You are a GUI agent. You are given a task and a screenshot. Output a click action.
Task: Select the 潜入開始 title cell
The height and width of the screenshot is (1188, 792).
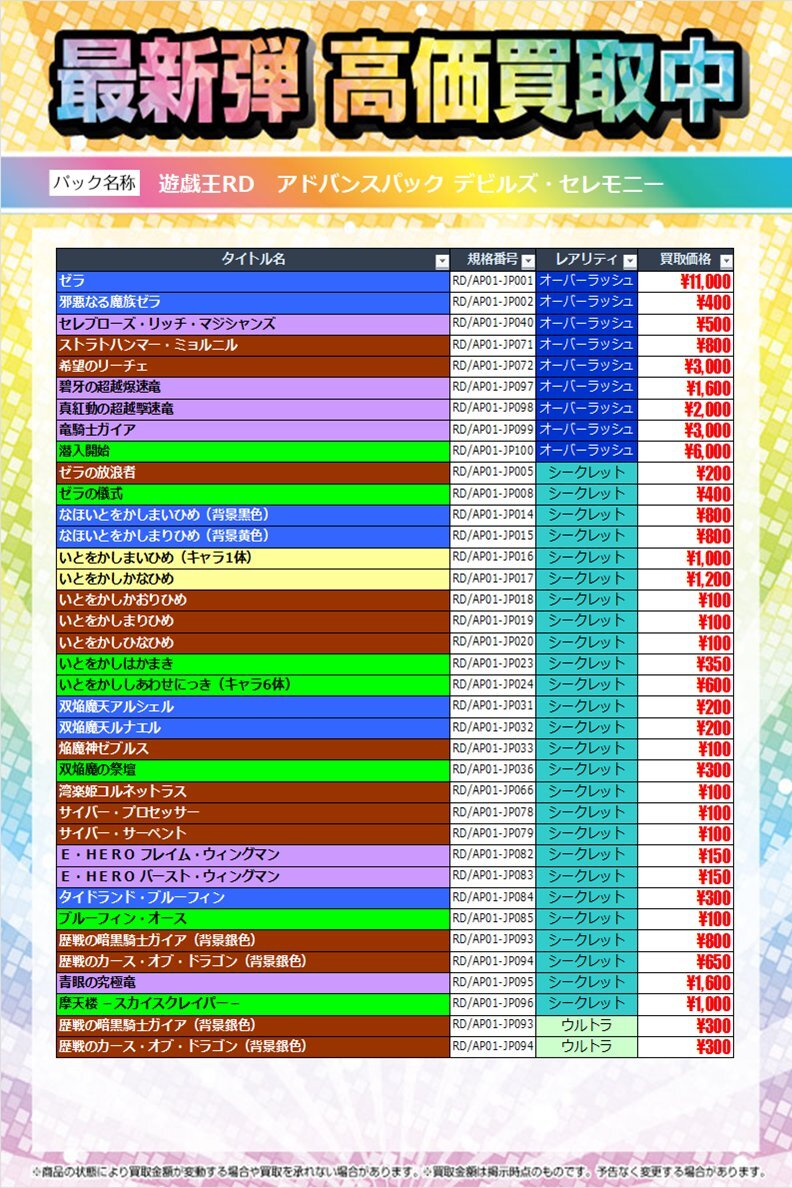tap(253, 451)
